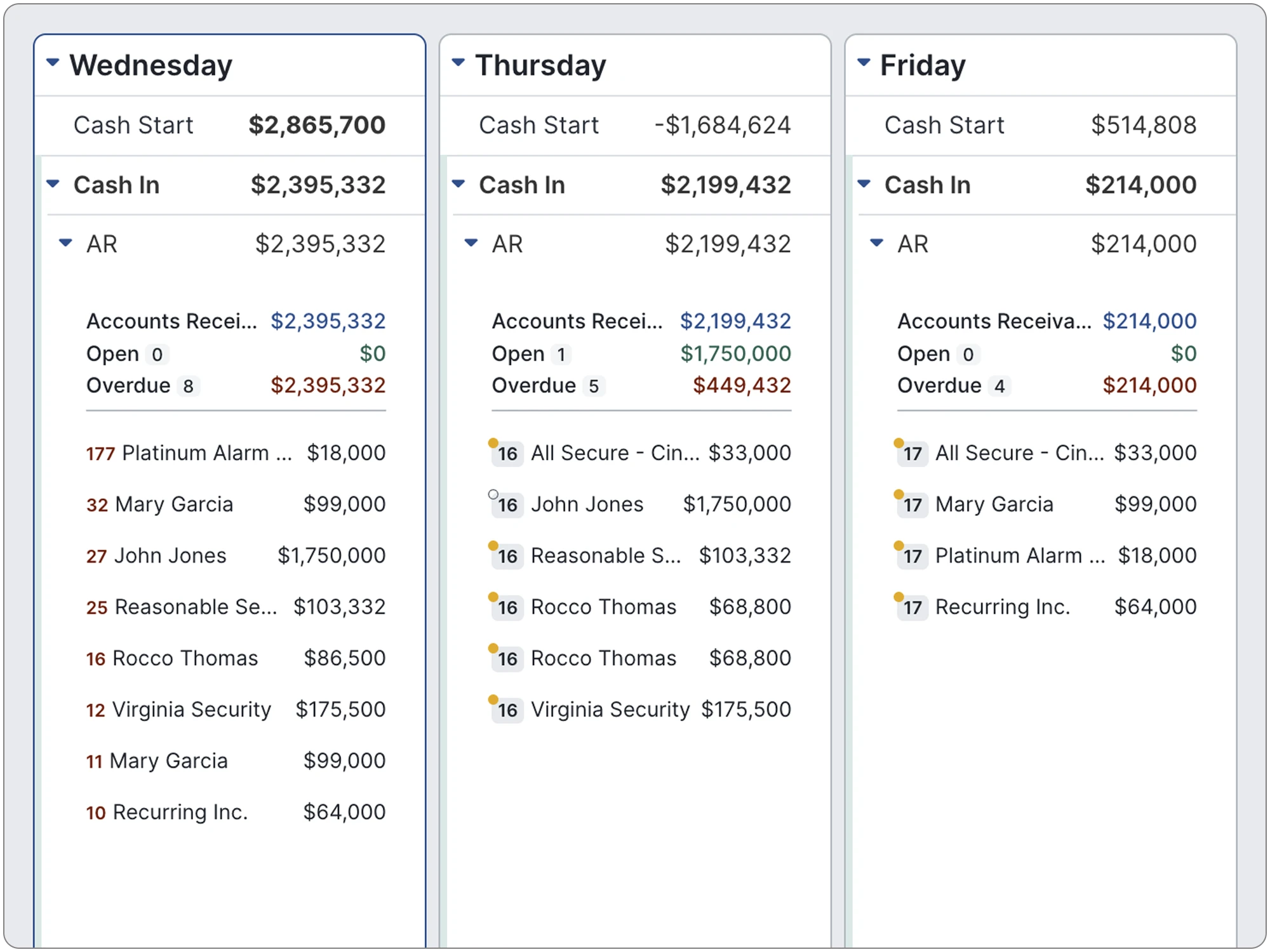
Task: Collapse Thursday's Cash In section arrow
Action: 458,184
